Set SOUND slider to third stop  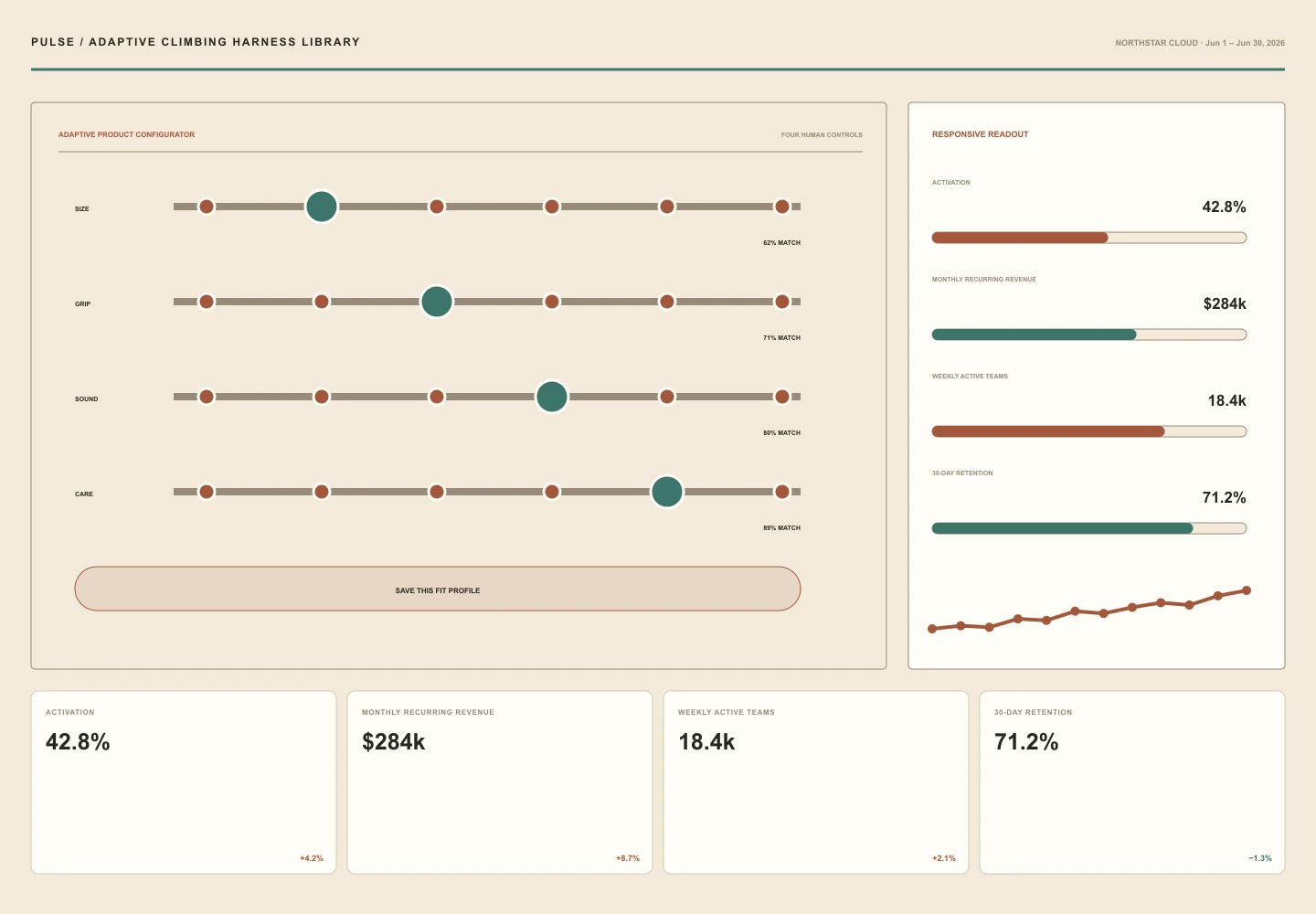coord(437,397)
